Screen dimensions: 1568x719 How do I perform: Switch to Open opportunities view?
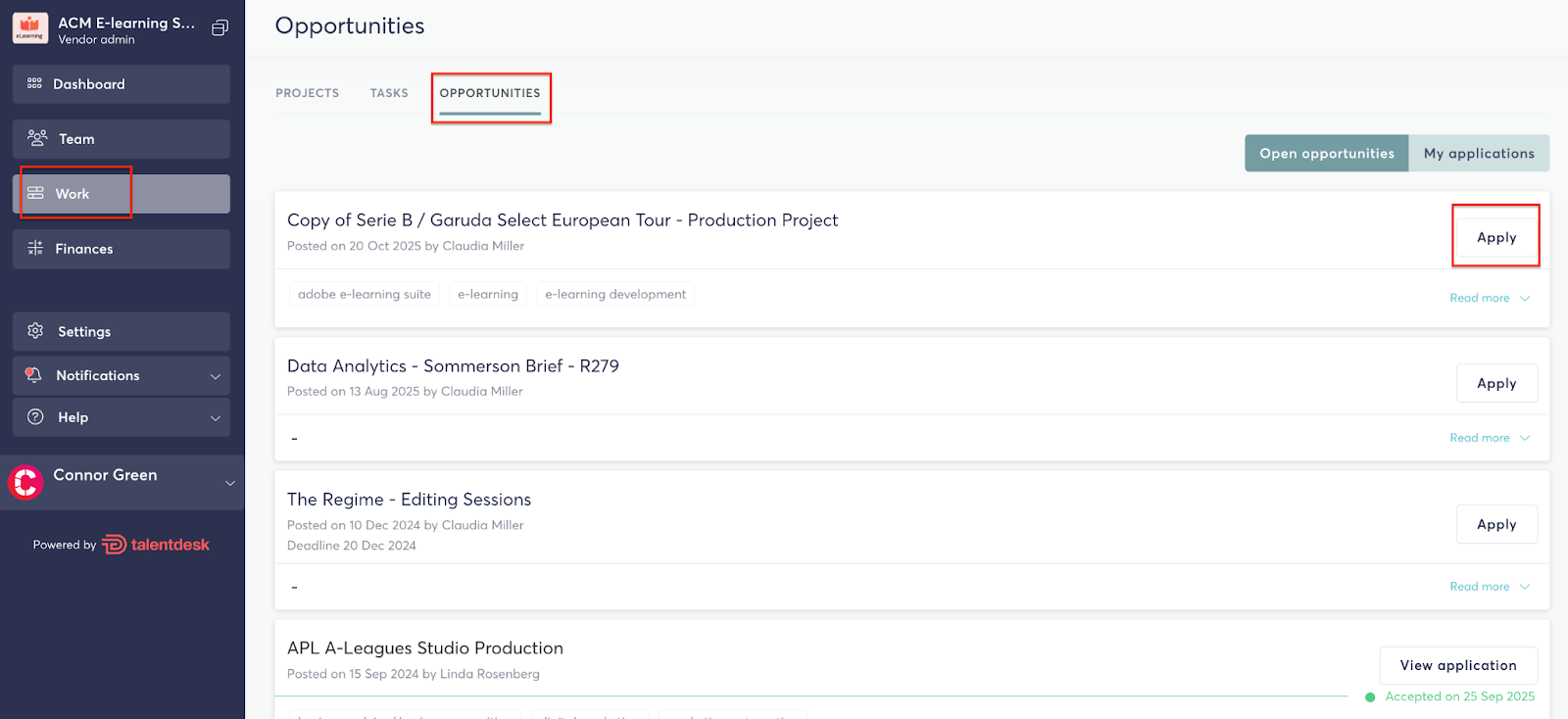pyautogui.click(x=1326, y=154)
